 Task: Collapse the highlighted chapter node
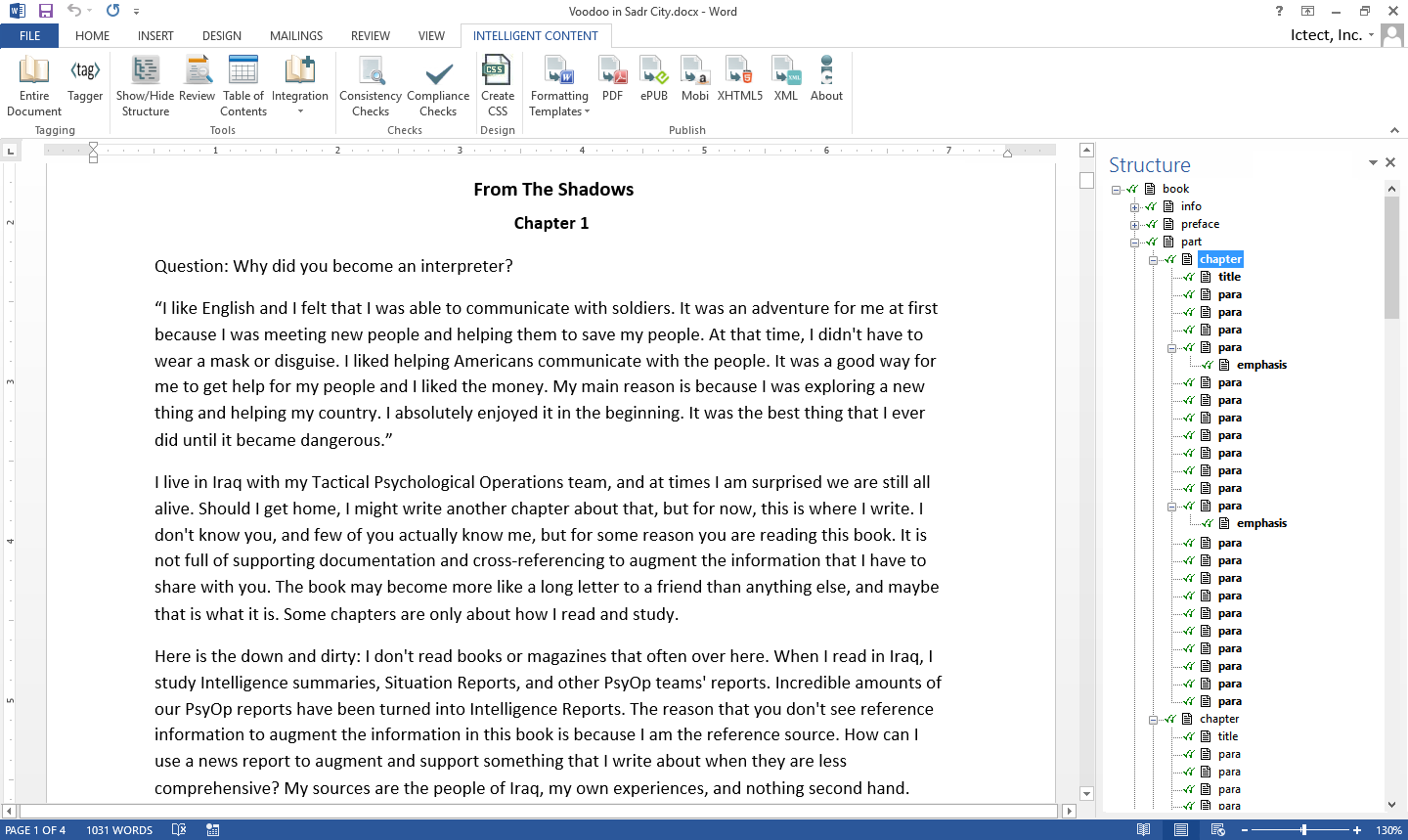pos(1153,260)
